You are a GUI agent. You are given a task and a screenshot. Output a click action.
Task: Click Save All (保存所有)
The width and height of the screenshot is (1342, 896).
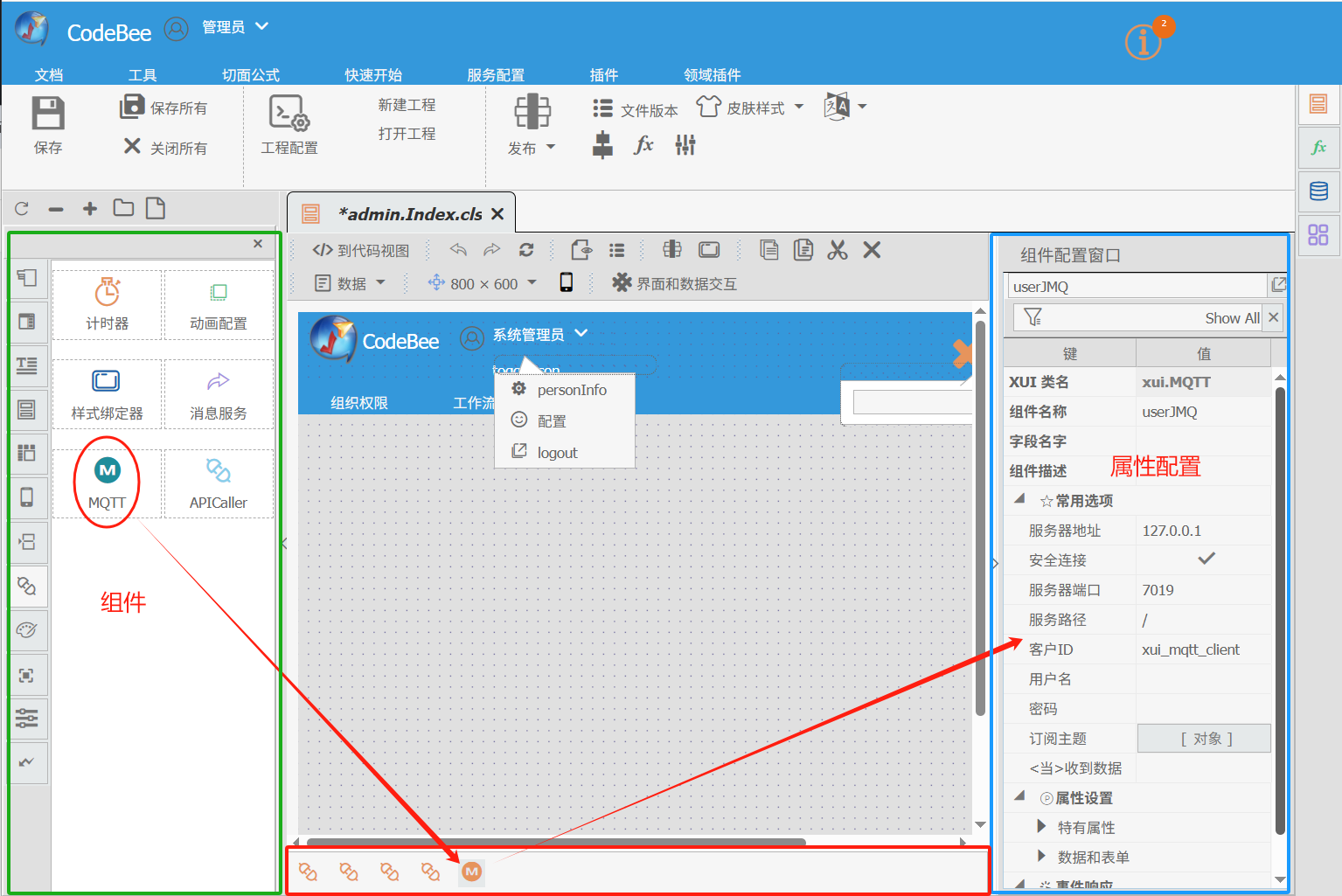coord(163,108)
